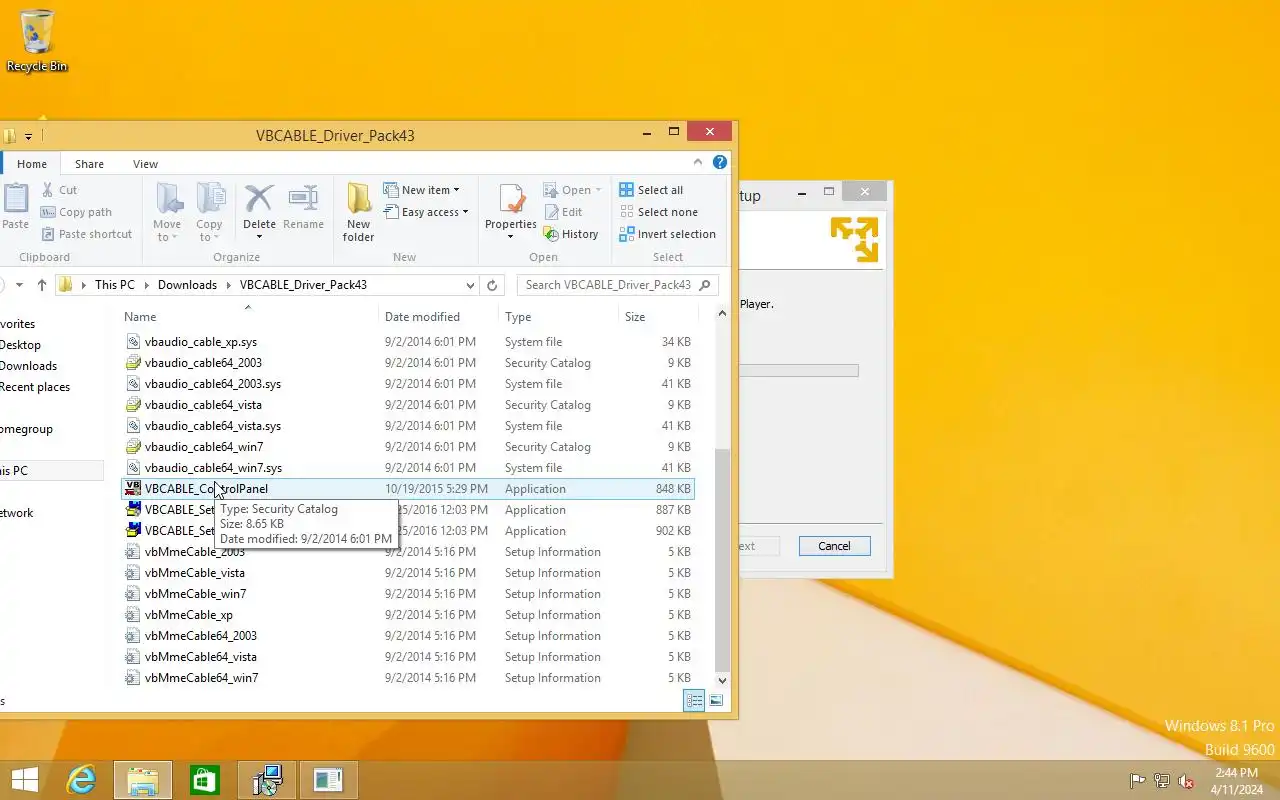Open Quick Access Toolbar customize dropdown

pyautogui.click(x=28, y=136)
